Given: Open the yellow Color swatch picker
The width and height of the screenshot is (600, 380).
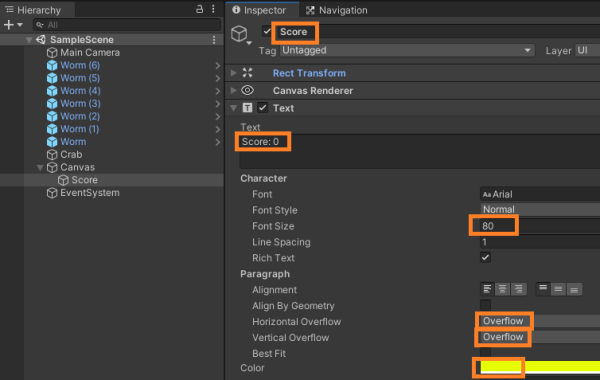Looking at the screenshot, I should point(540,367).
